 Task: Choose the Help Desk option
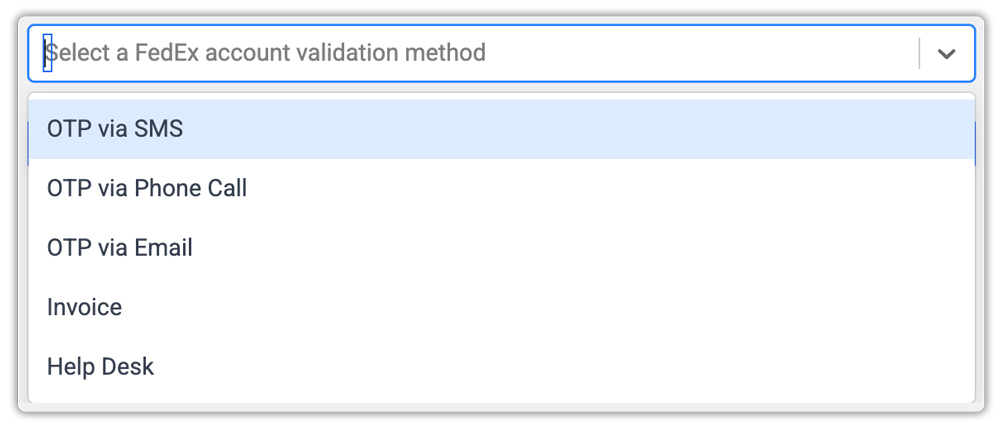[x=100, y=367]
